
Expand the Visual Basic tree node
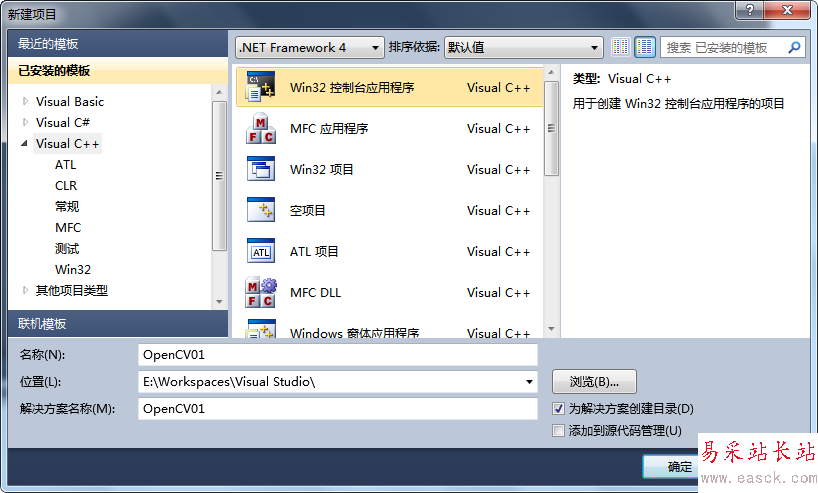25,101
